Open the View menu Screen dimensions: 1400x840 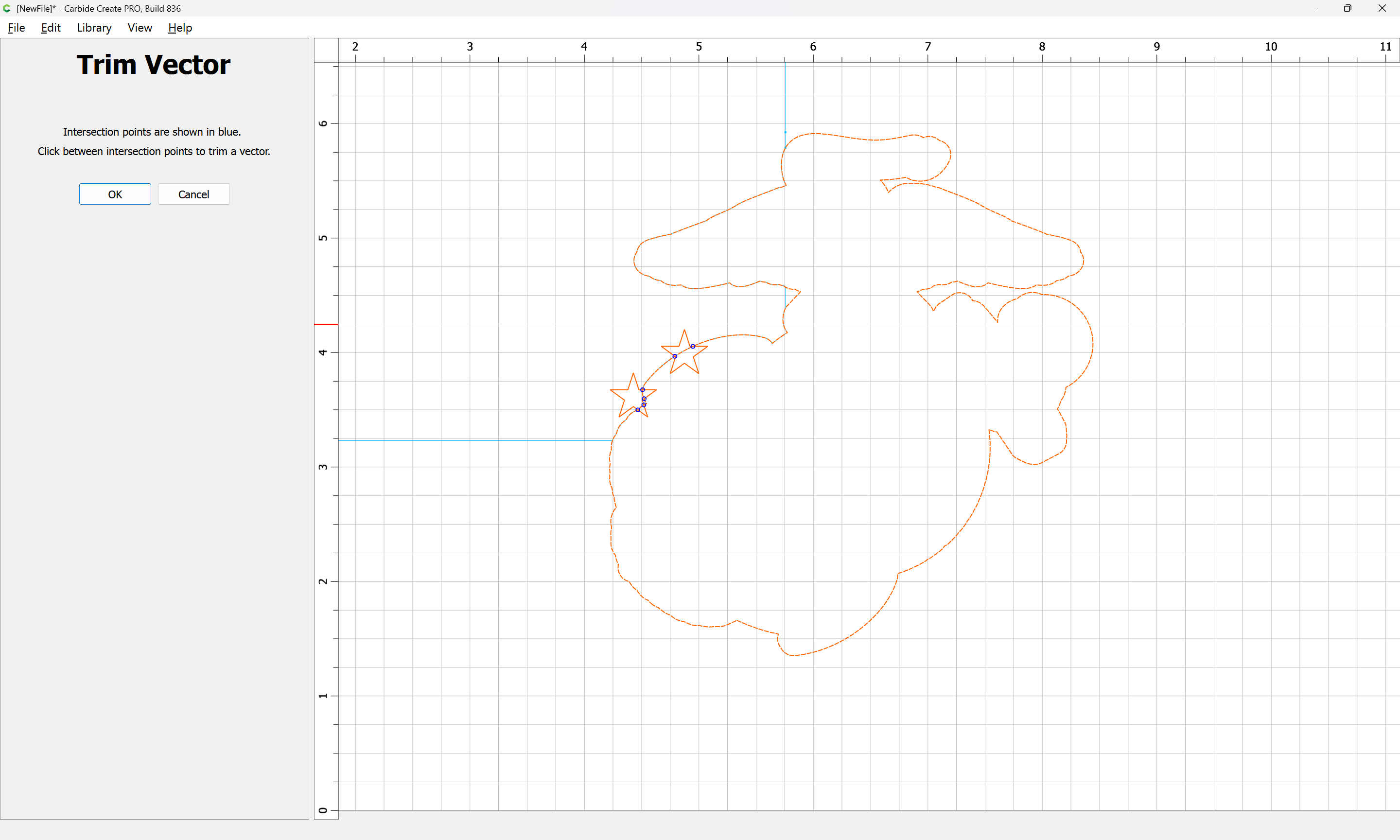pyautogui.click(x=139, y=28)
